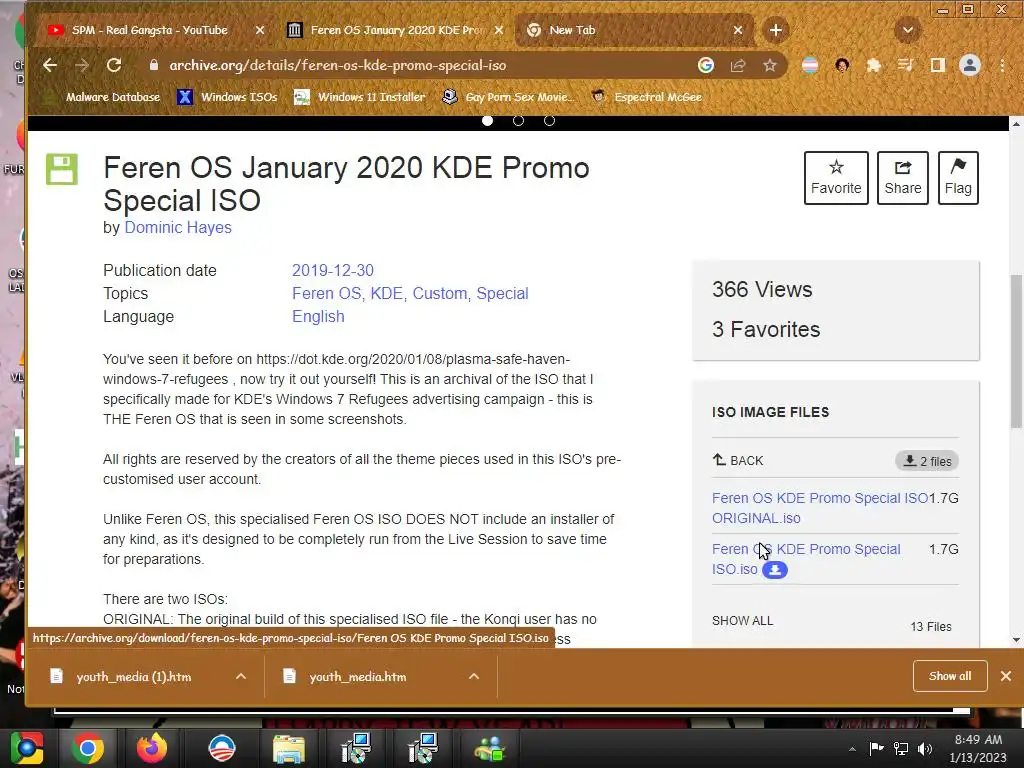Download all with 2 files button

[927, 461]
